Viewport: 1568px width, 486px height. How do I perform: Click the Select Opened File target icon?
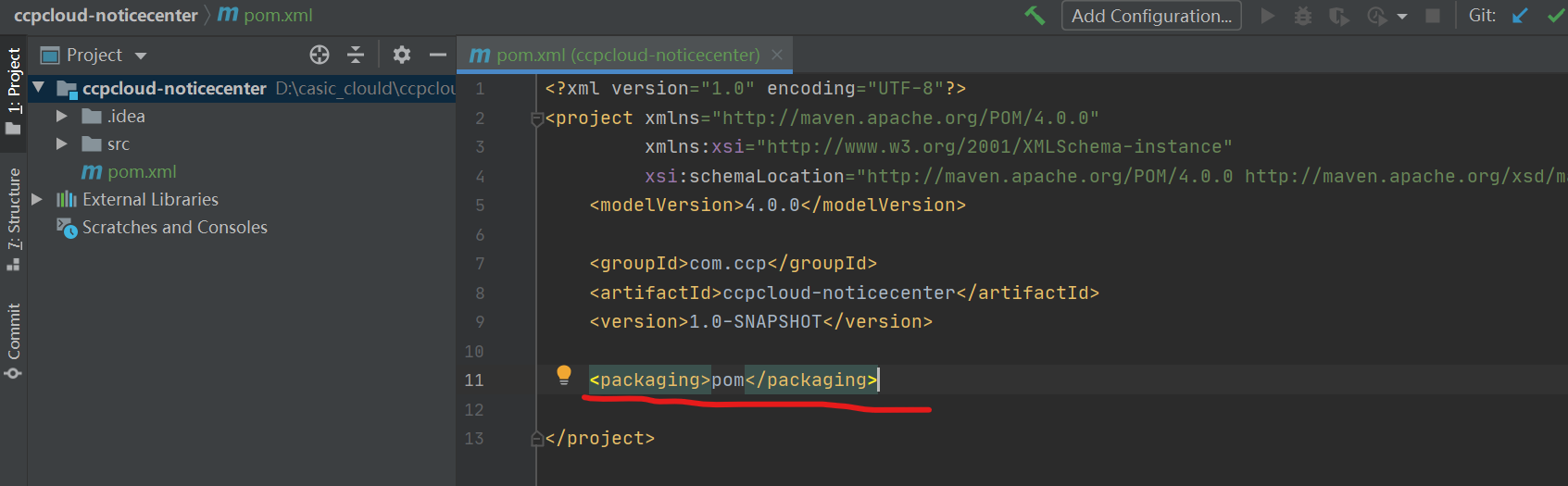pos(320,55)
